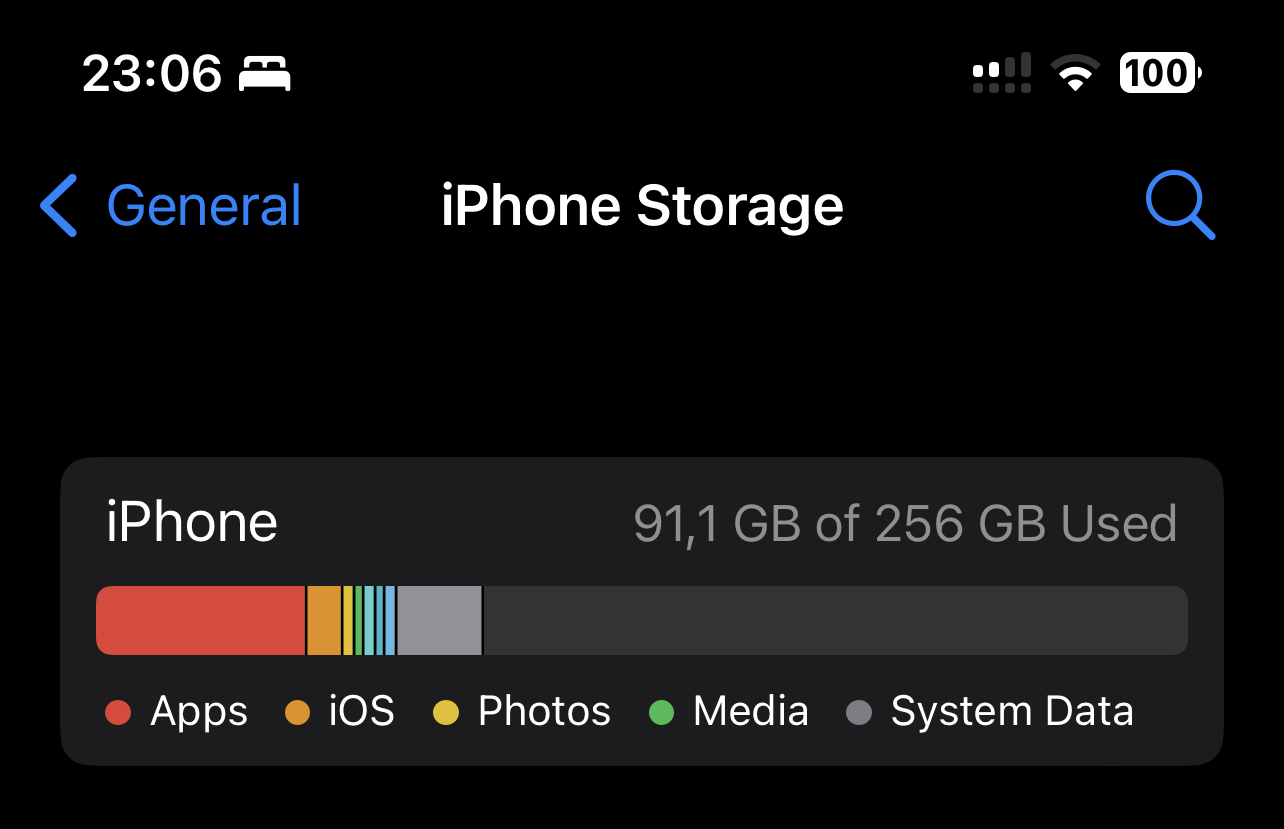Tap the 91,1 GB of 256 GB Used text

pos(905,524)
